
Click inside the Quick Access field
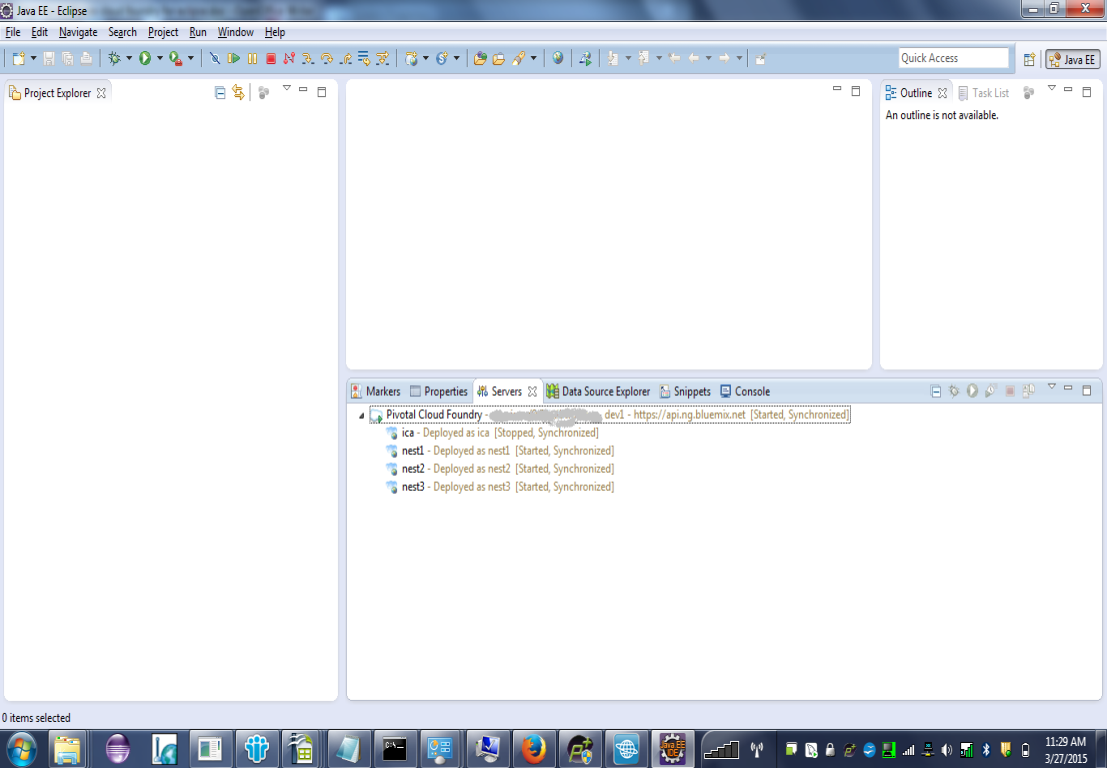click(x=952, y=57)
